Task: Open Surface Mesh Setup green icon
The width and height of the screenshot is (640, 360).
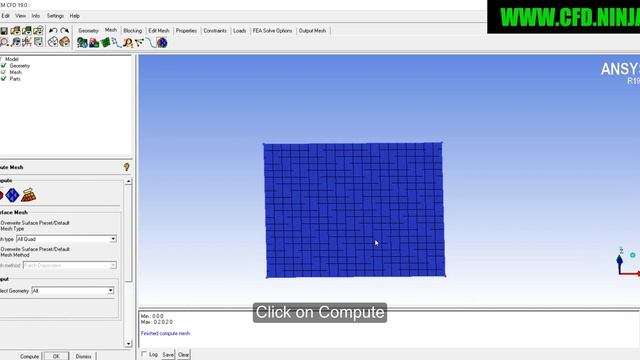Action: click(x=105, y=42)
